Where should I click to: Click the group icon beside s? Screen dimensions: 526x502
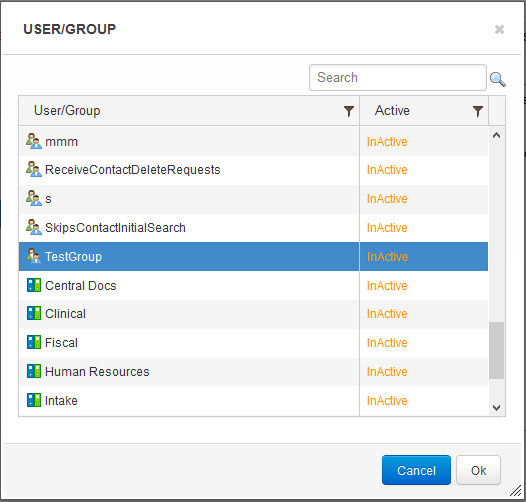tap(34, 198)
